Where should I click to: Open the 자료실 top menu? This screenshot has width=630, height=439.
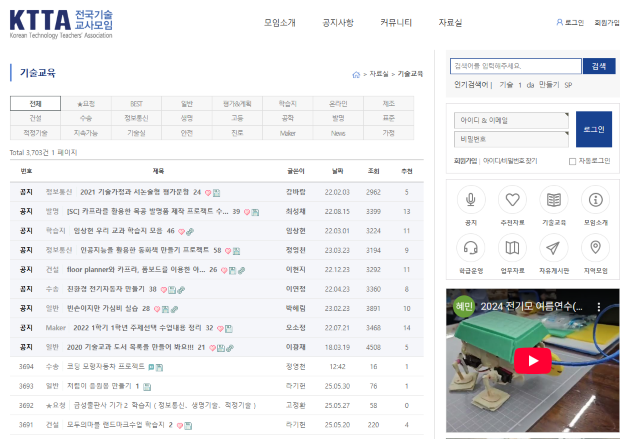click(449, 21)
